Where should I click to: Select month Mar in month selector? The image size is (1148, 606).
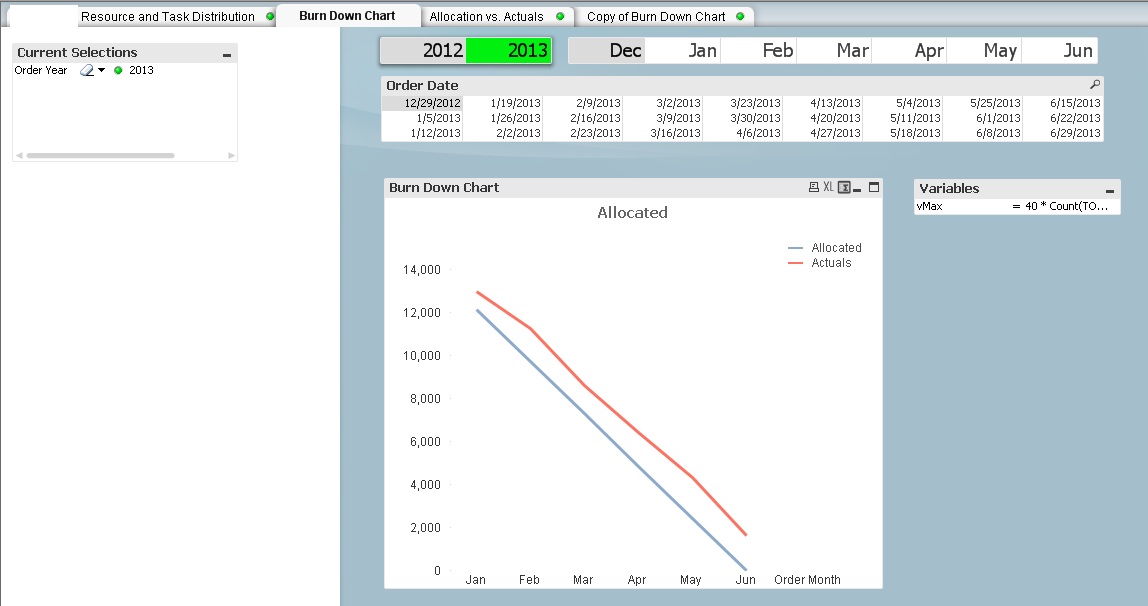[834, 50]
